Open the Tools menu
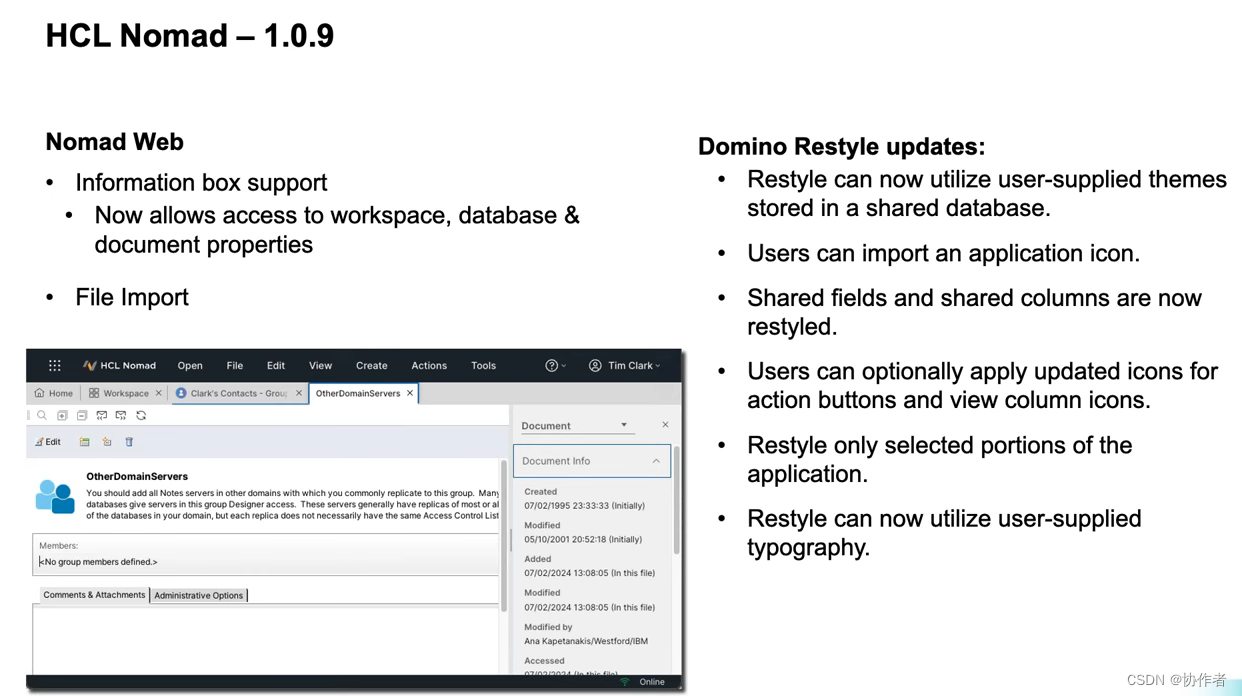 coord(483,366)
